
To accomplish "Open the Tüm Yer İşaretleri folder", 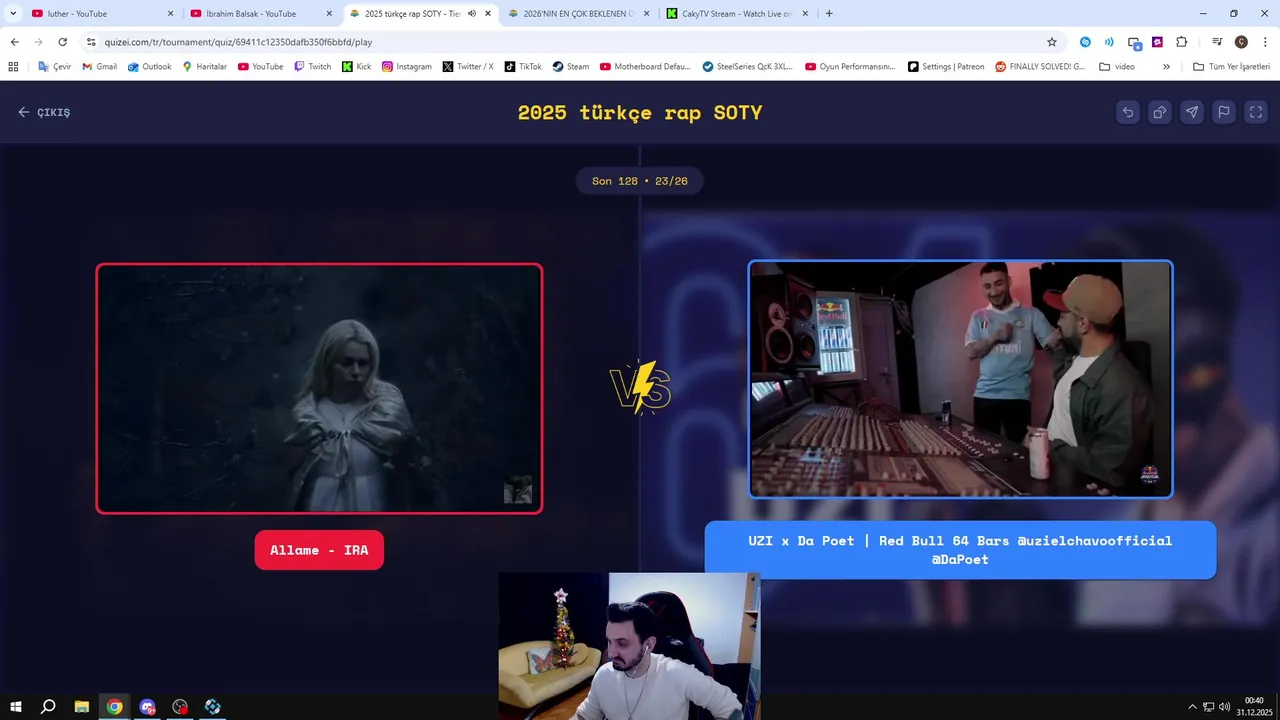I will point(1231,67).
